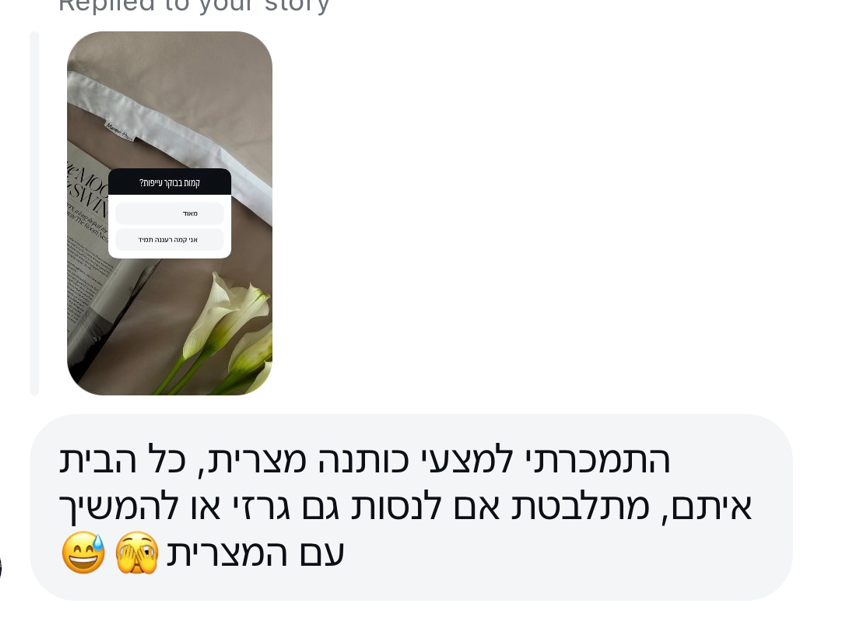Click the fabric label tag on white pillow

[120, 132]
